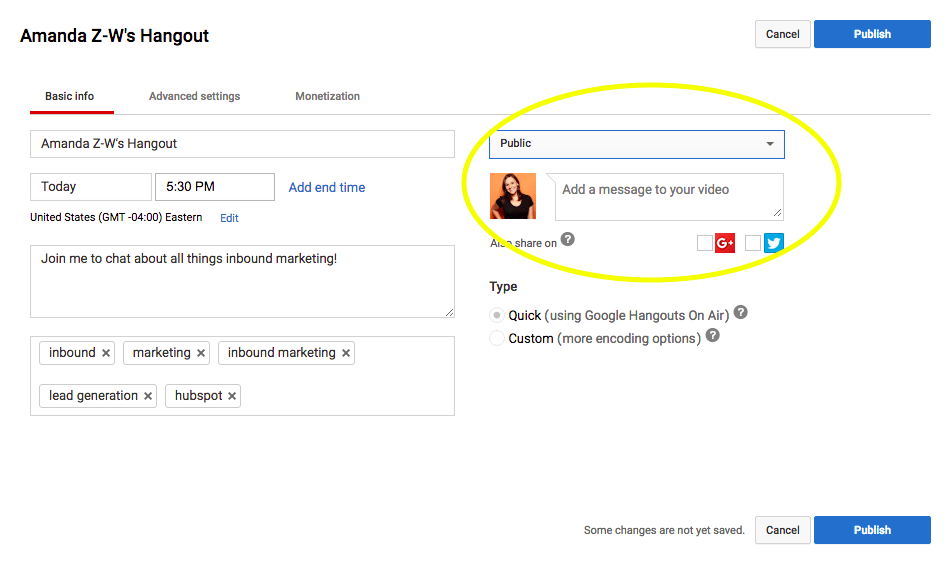Click the Twitter share icon
Viewport: 950px width, 565px height.
pos(774,243)
